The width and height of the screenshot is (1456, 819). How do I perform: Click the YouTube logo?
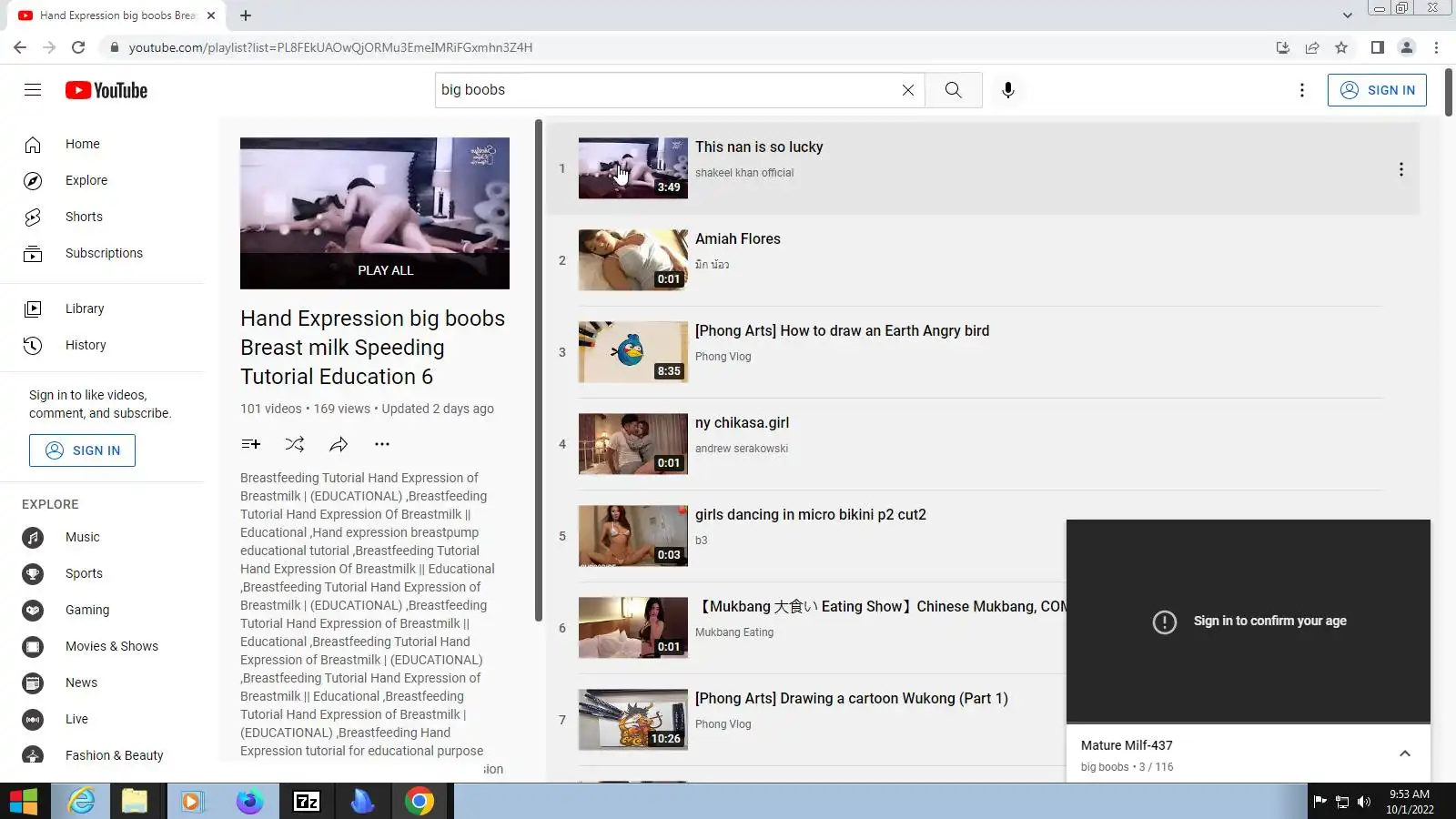106,90
